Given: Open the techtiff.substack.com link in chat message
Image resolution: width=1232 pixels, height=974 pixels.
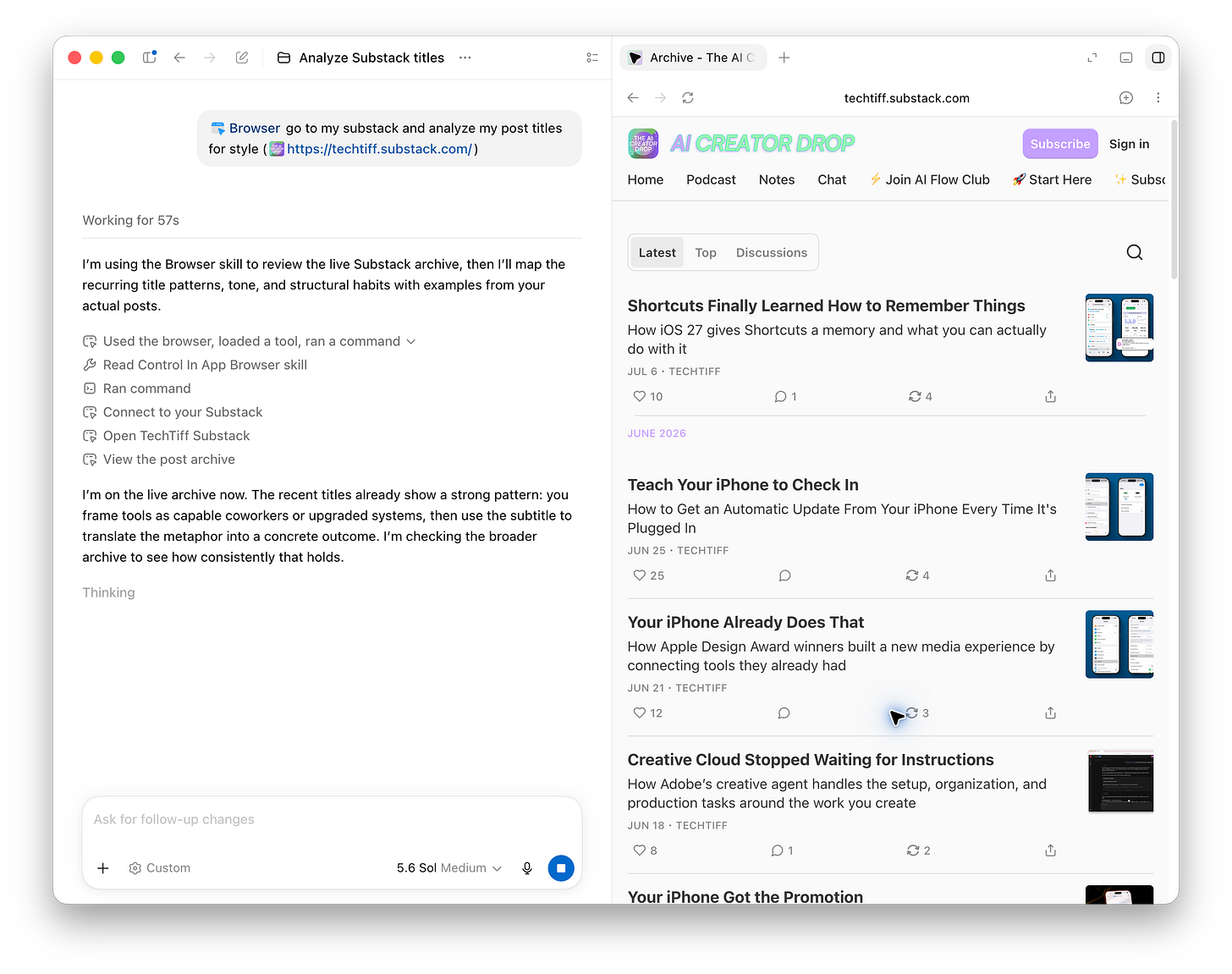Looking at the screenshot, I should click(x=379, y=149).
